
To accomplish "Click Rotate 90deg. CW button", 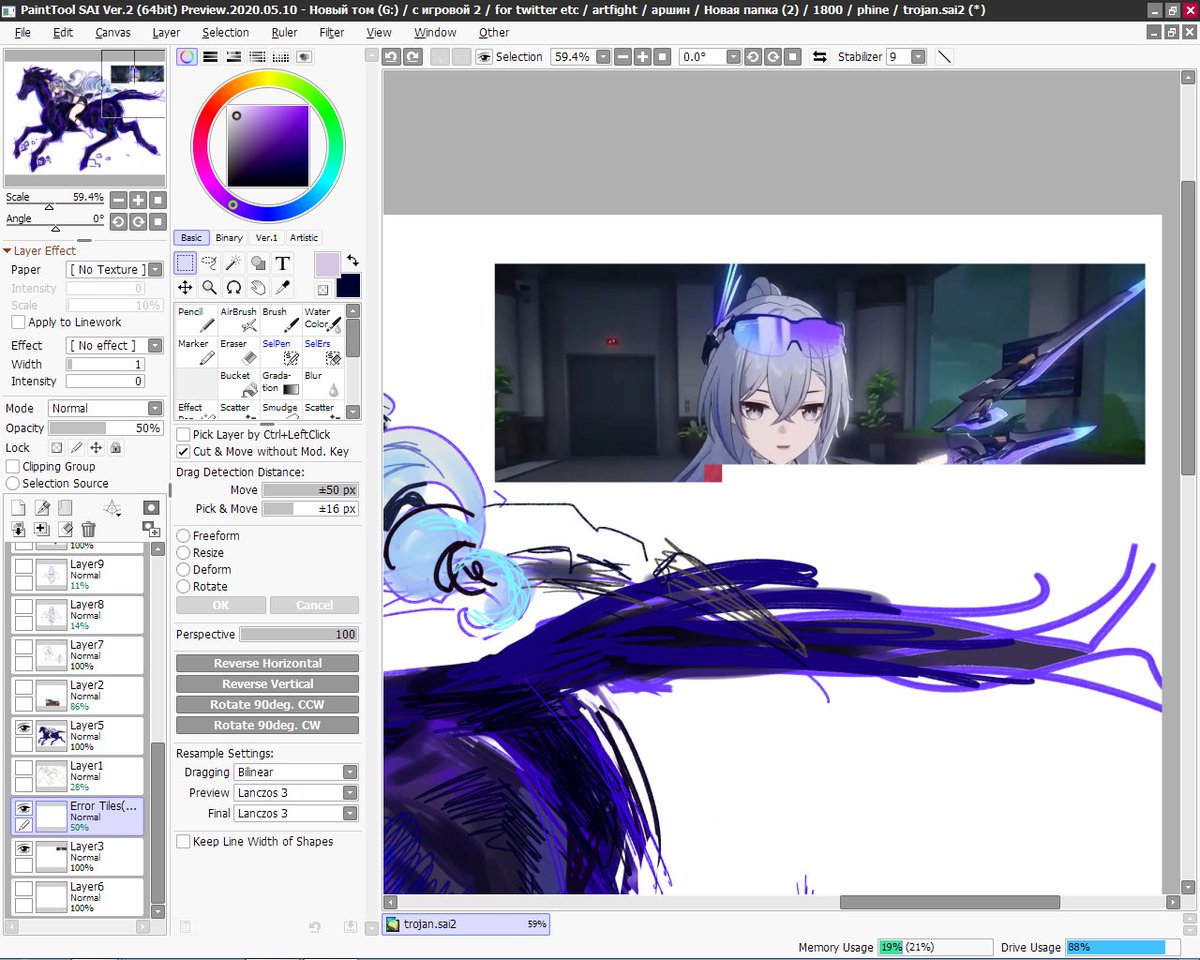I will click(267, 725).
